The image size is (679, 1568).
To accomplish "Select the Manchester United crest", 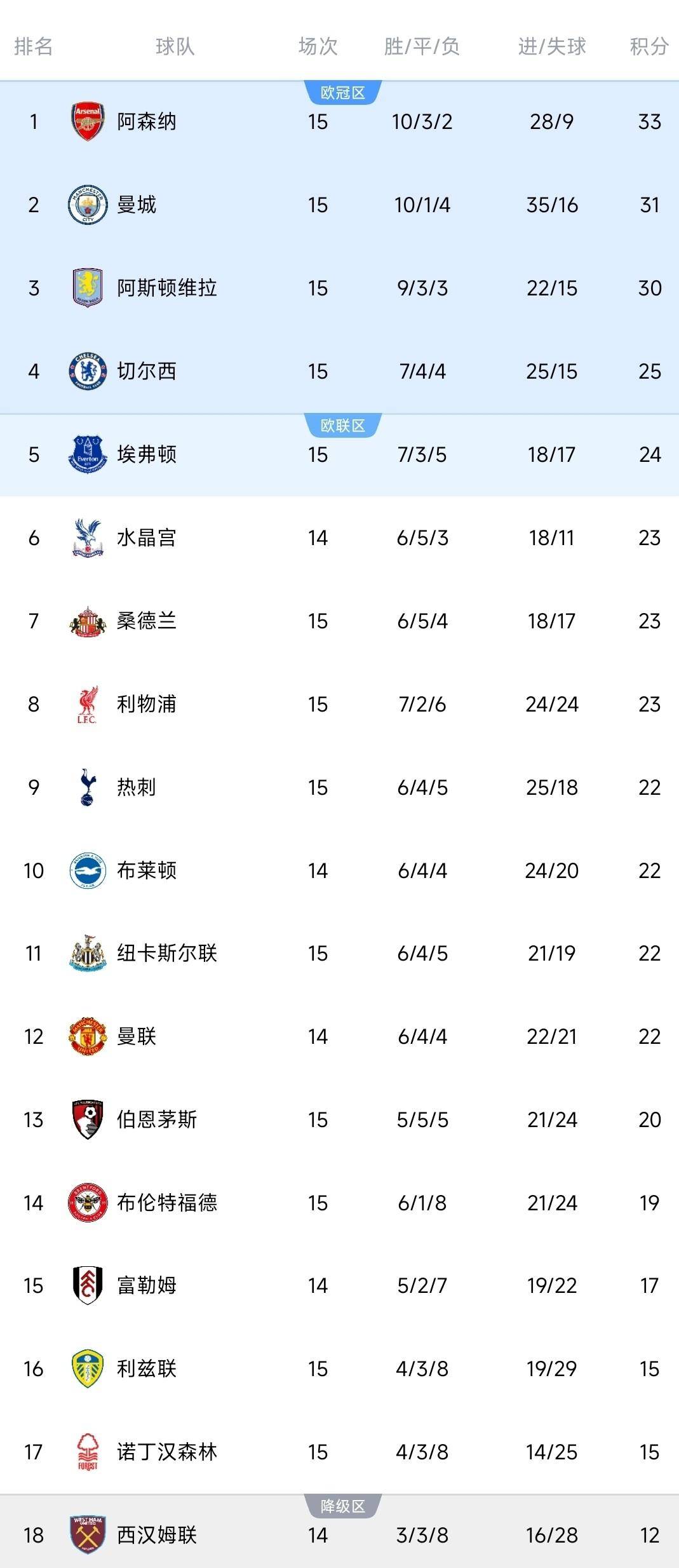I will 89,1036.
